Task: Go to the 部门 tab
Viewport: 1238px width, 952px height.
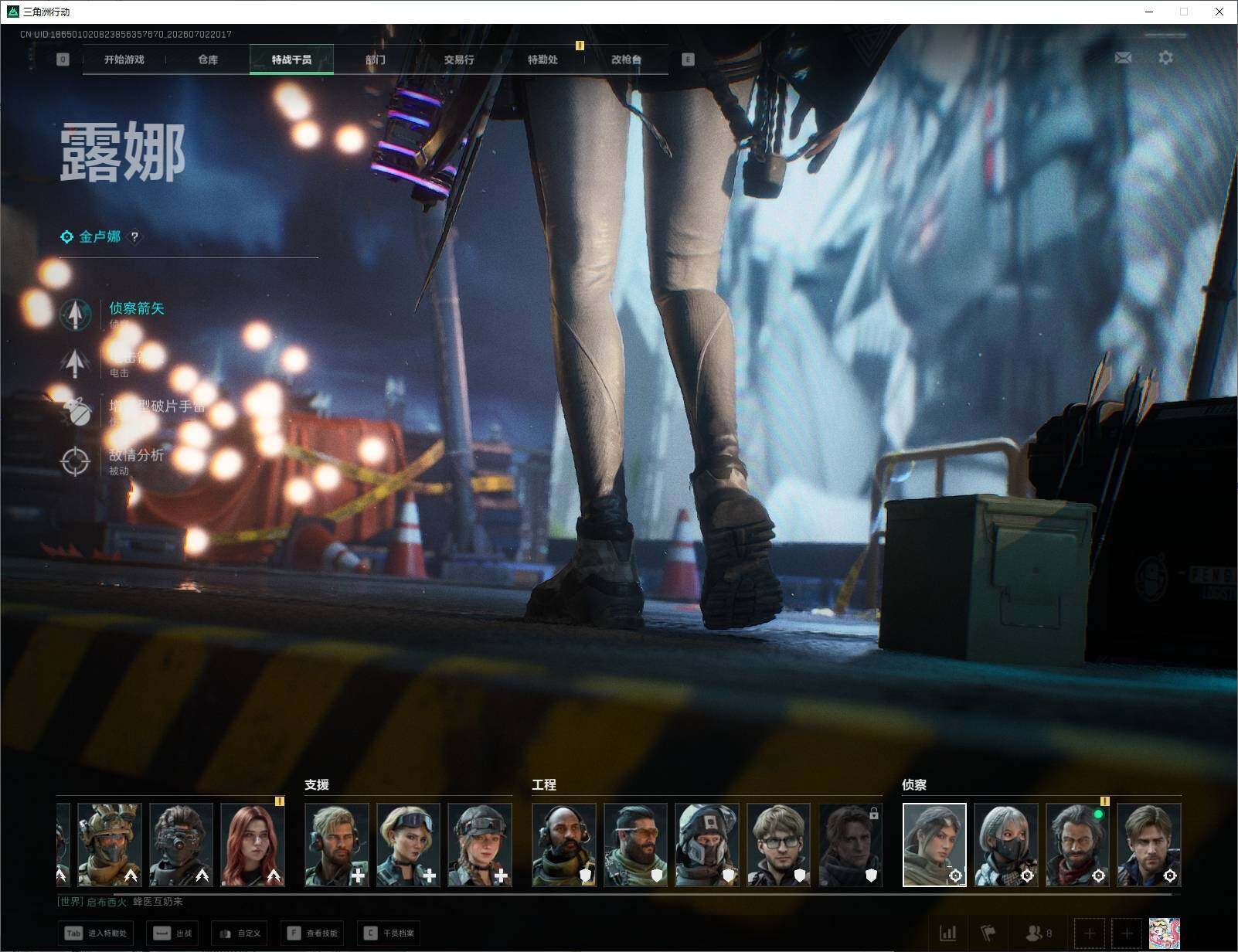Action: click(376, 59)
